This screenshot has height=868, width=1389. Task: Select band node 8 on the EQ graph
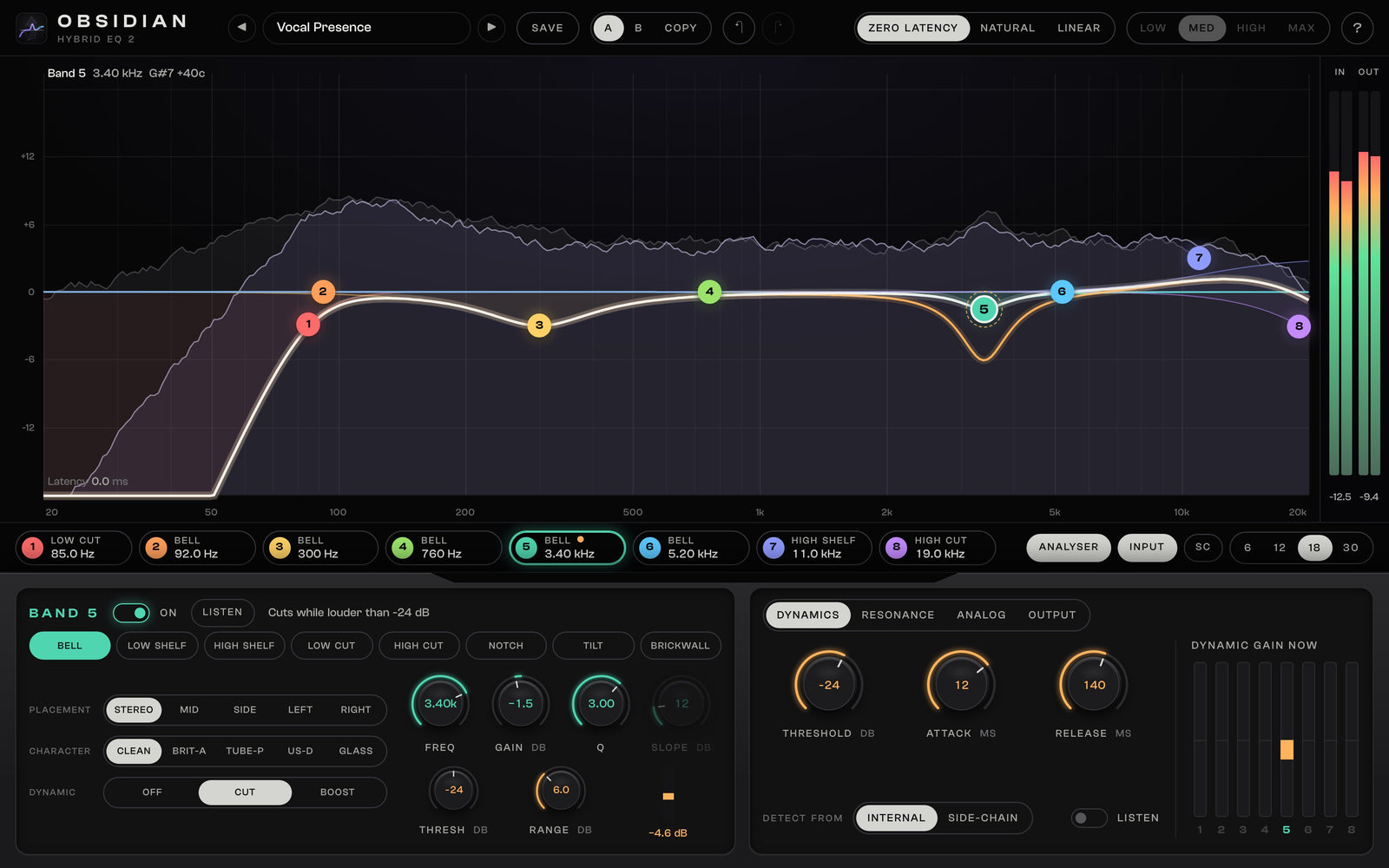(x=1299, y=326)
